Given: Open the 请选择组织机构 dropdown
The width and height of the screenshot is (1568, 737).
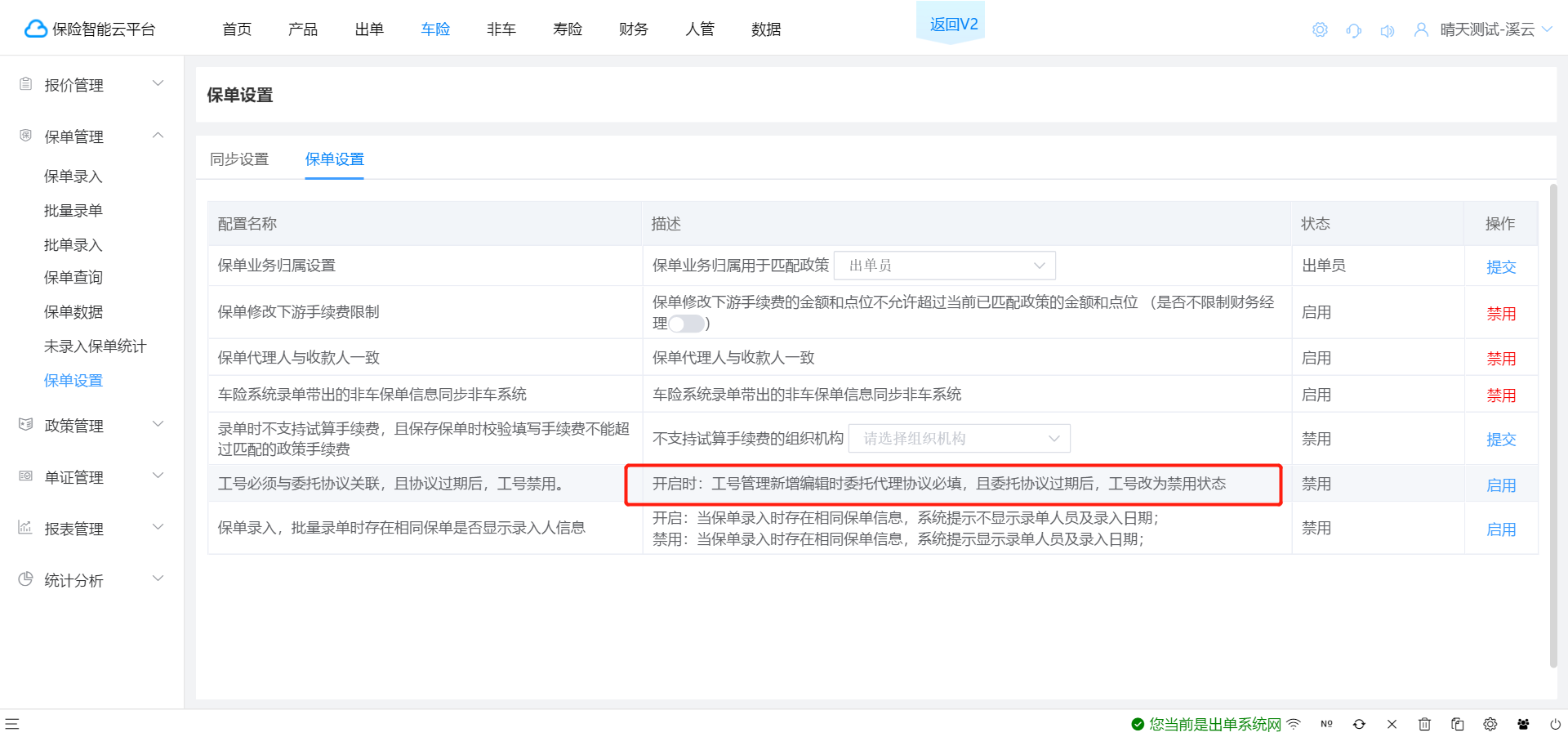Looking at the screenshot, I should (x=960, y=439).
